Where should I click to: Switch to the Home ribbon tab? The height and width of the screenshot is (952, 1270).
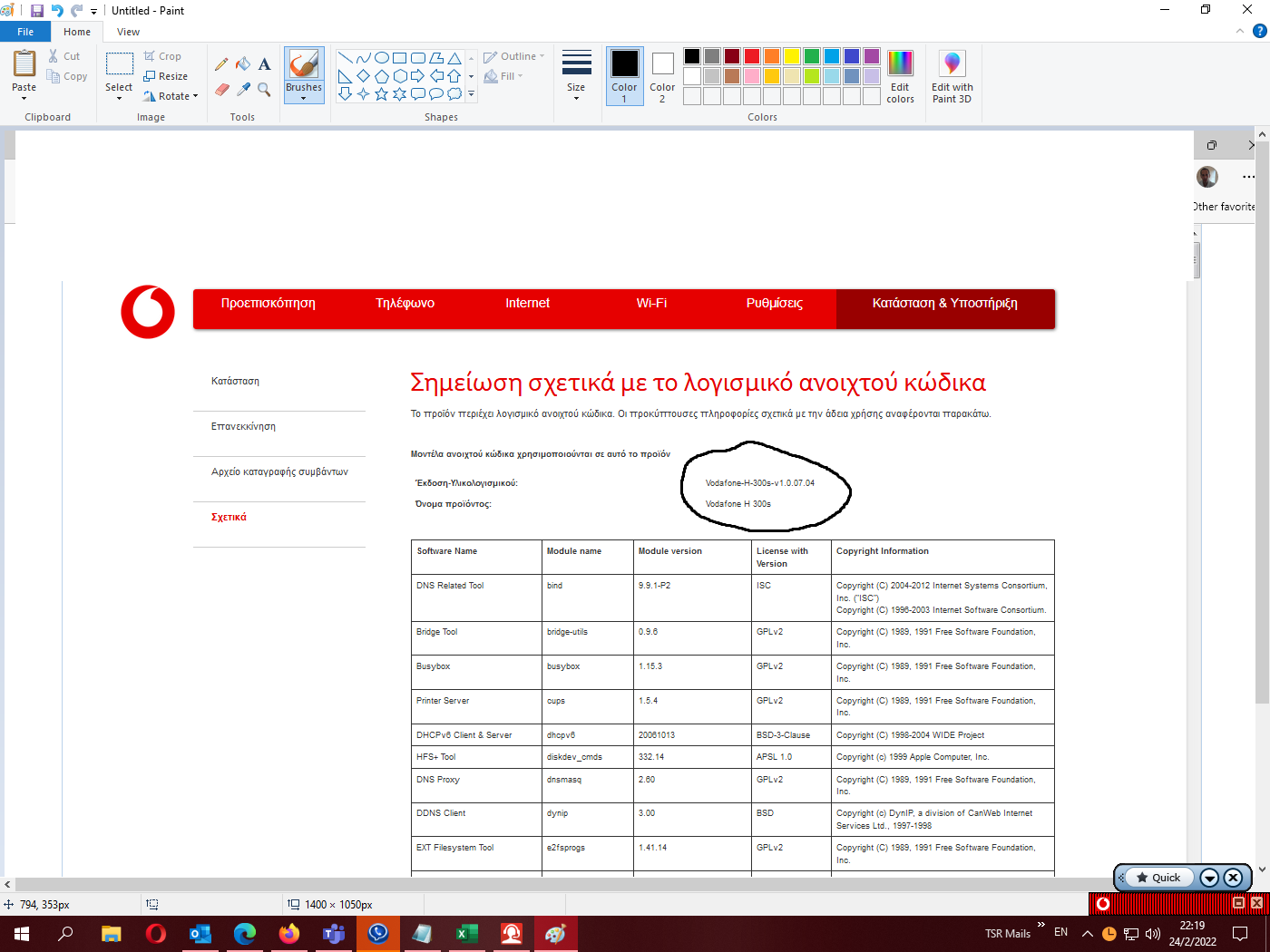point(77,32)
